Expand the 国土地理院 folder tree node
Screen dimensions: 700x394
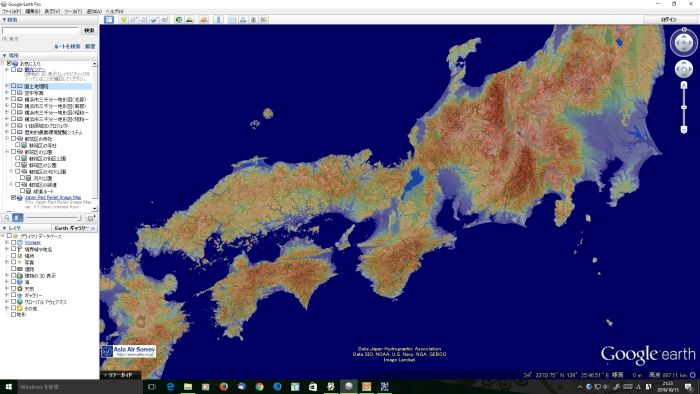(x=7, y=86)
